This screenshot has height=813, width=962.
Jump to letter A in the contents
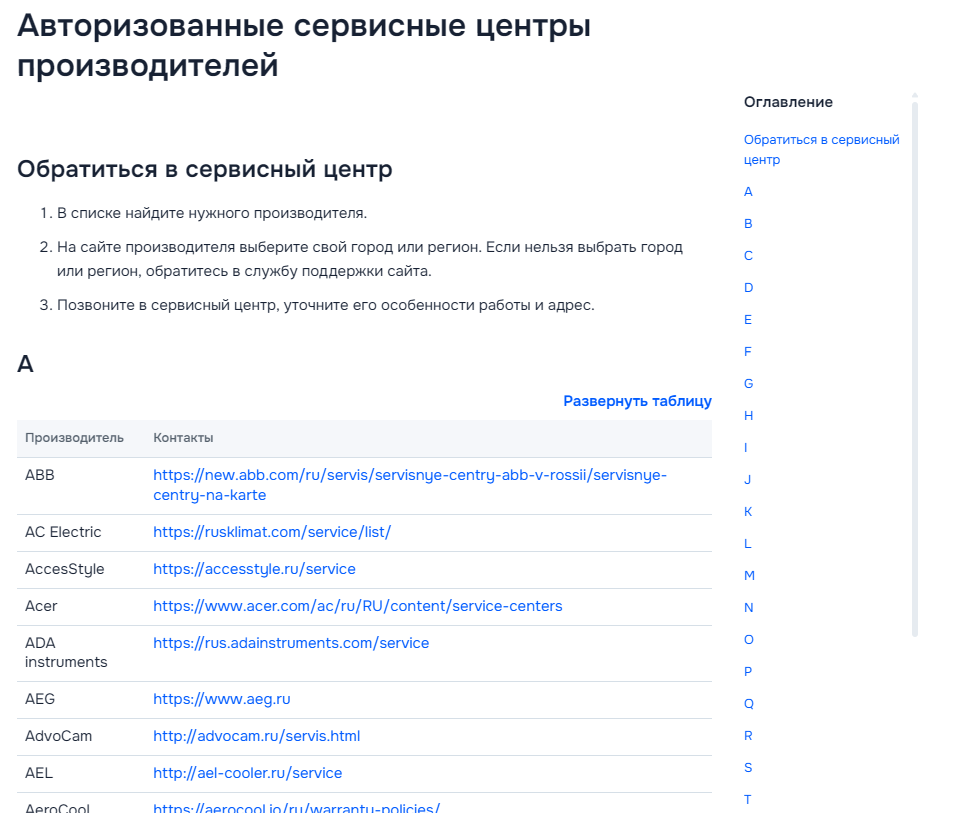[x=748, y=191]
